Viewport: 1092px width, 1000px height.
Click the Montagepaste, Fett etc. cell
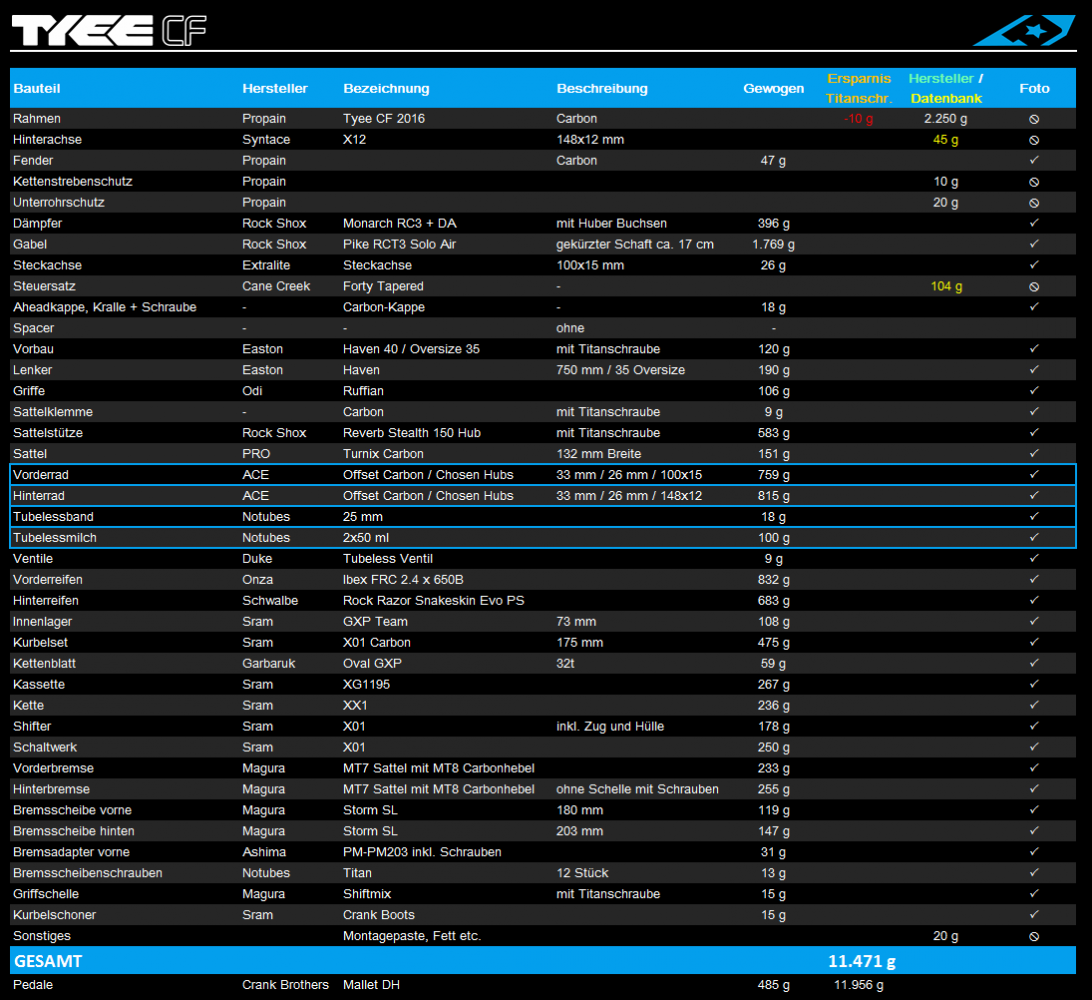(x=412, y=936)
